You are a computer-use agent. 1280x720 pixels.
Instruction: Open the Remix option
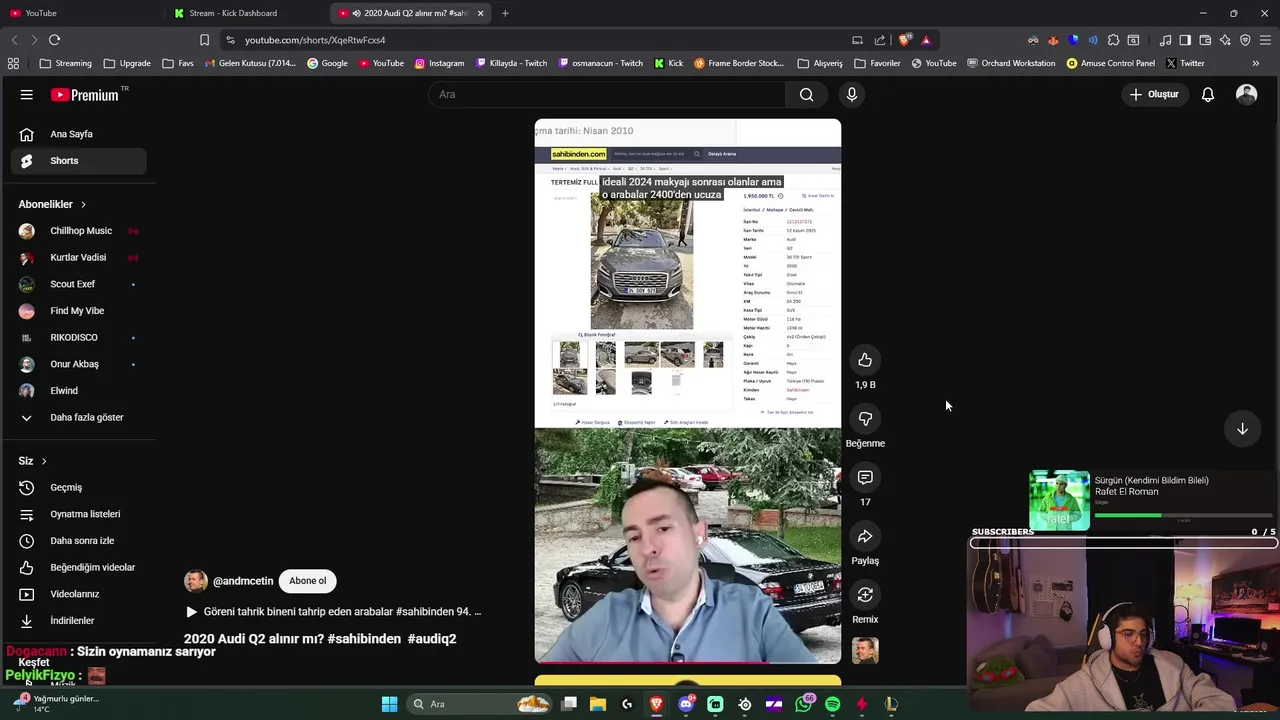865,595
